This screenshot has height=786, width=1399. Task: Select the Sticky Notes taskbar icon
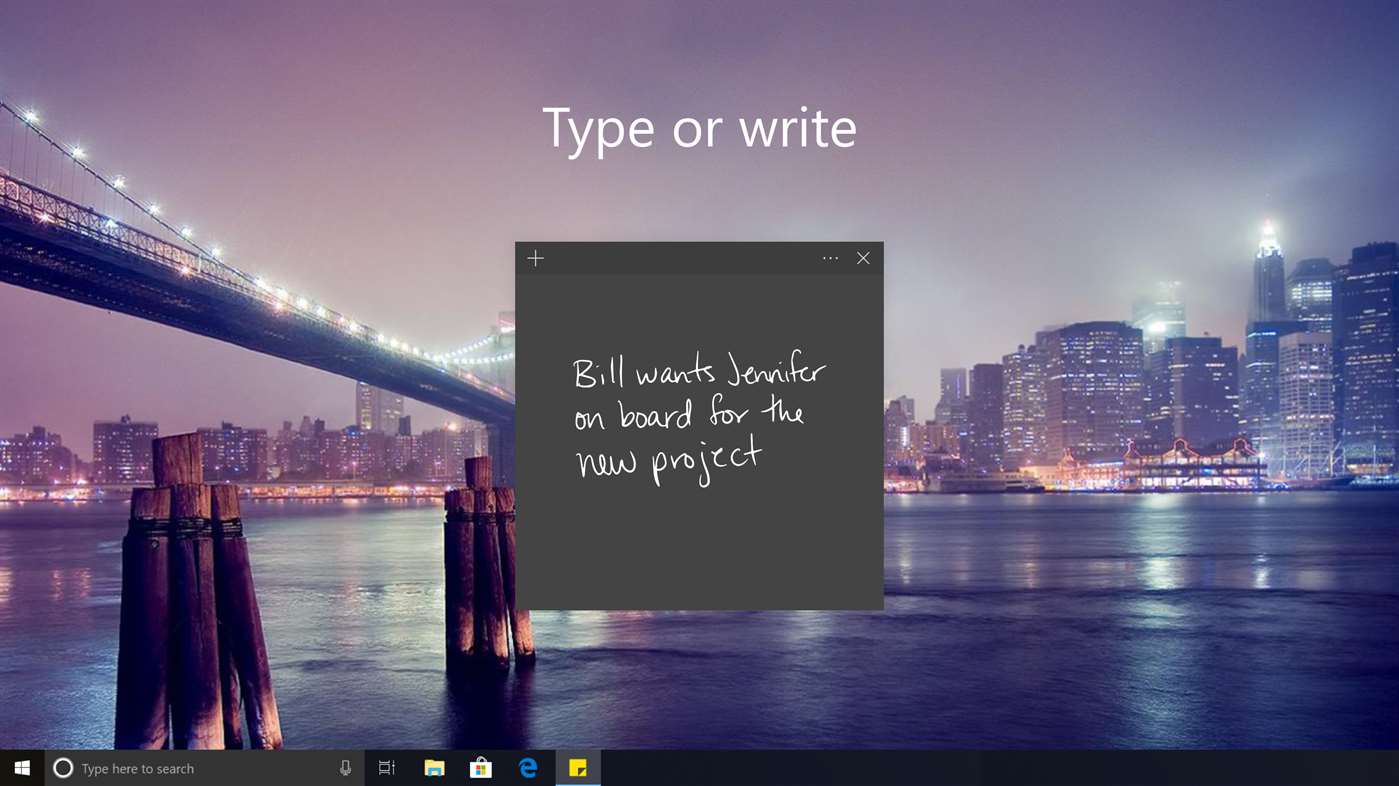coord(578,768)
